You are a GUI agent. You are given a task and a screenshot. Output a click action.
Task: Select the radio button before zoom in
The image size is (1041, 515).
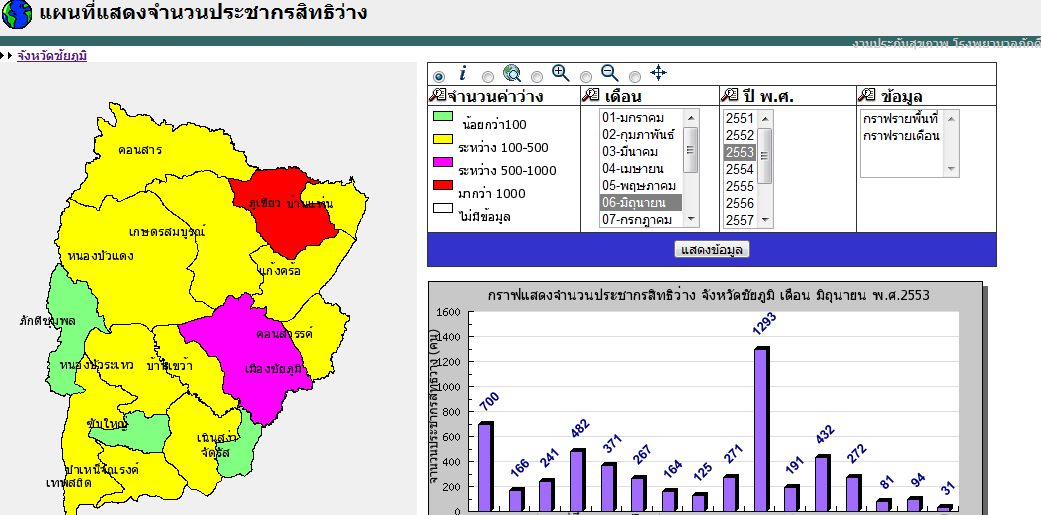pos(536,77)
